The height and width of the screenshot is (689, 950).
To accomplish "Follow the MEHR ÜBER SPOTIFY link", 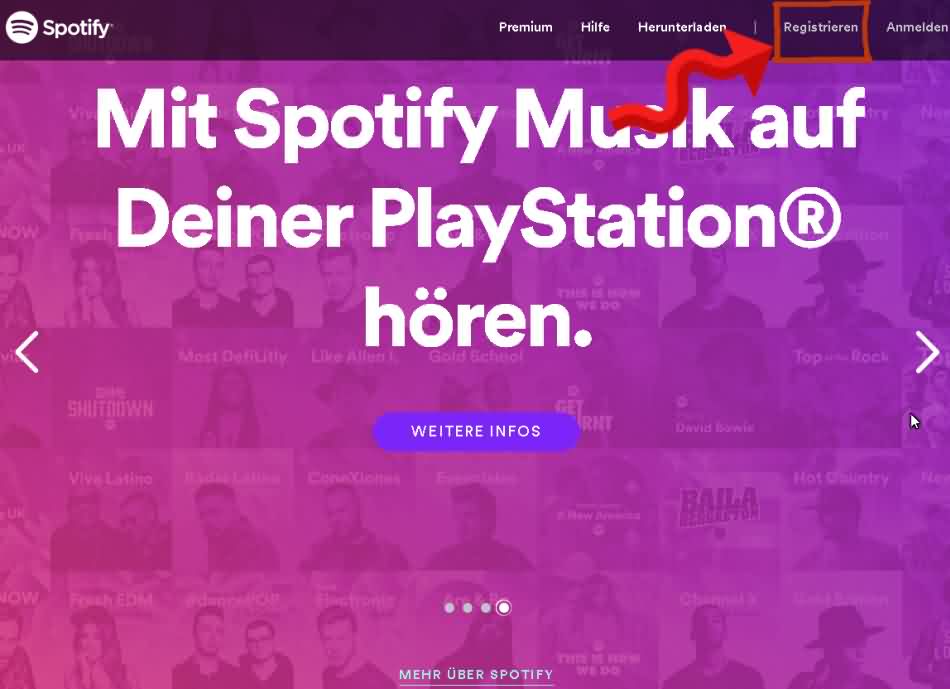I will [476, 674].
